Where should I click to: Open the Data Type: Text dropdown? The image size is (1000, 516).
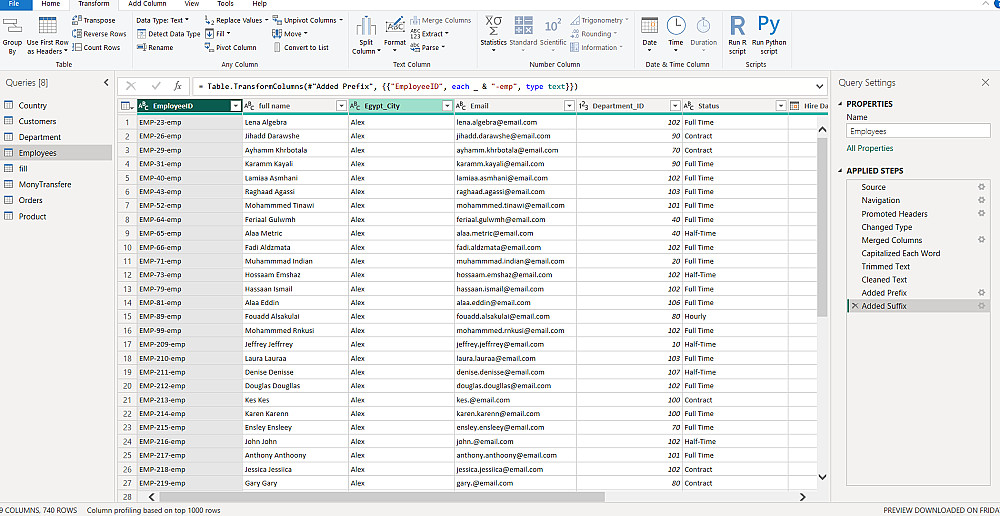coord(162,20)
